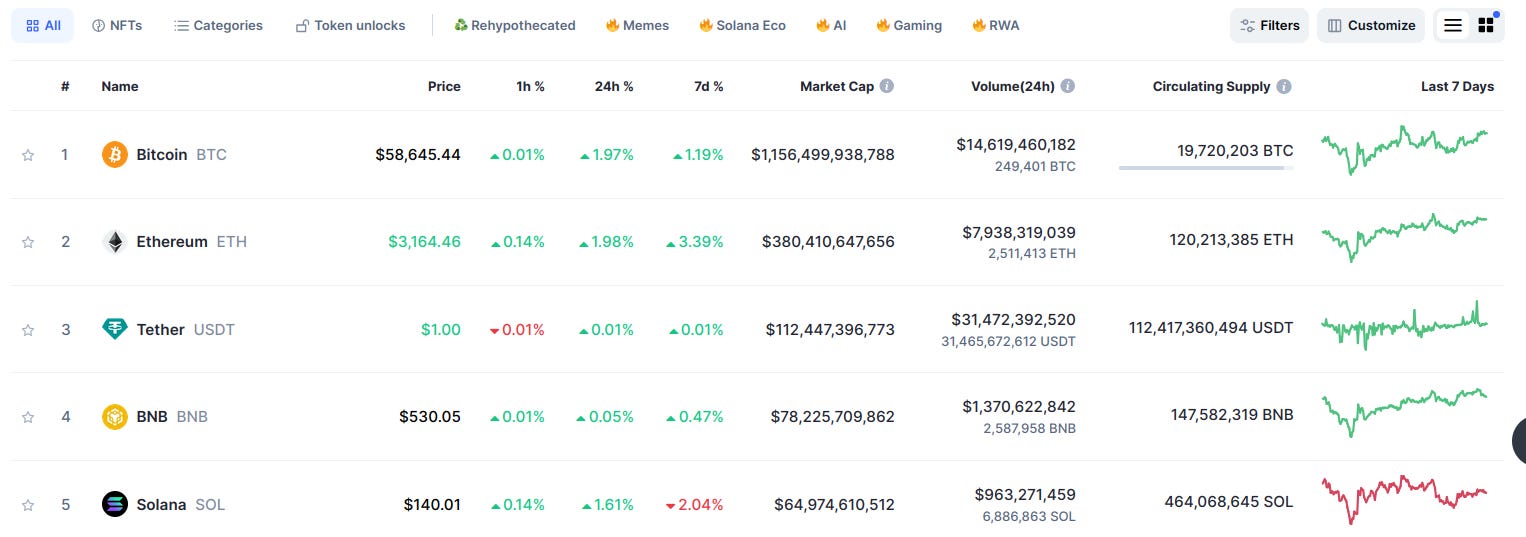This screenshot has width=1526, height=537.
Task: Star Tether to add to watchlist
Action: [x=28, y=330]
